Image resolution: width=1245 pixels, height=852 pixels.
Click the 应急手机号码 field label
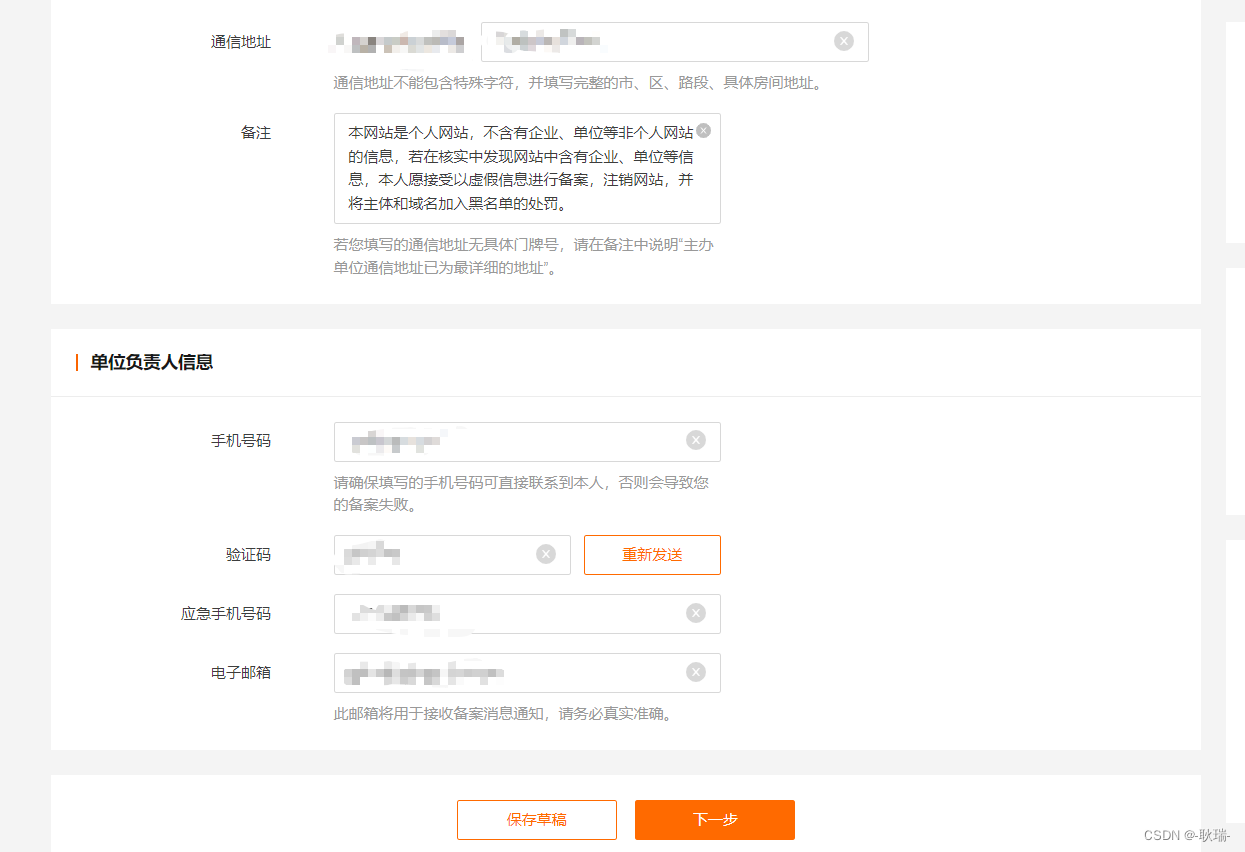click(226, 613)
